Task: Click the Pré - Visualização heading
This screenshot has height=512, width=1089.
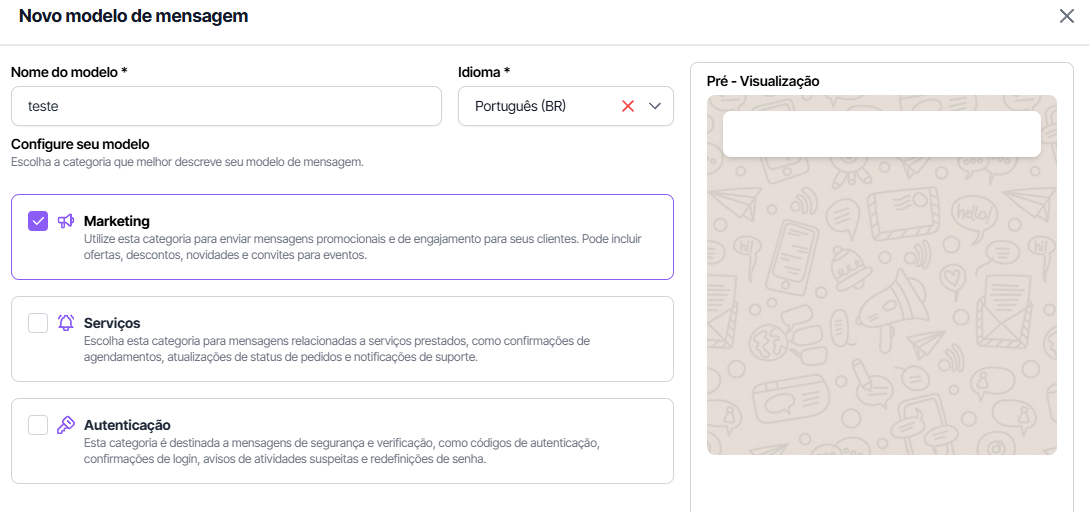Action: point(763,81)
